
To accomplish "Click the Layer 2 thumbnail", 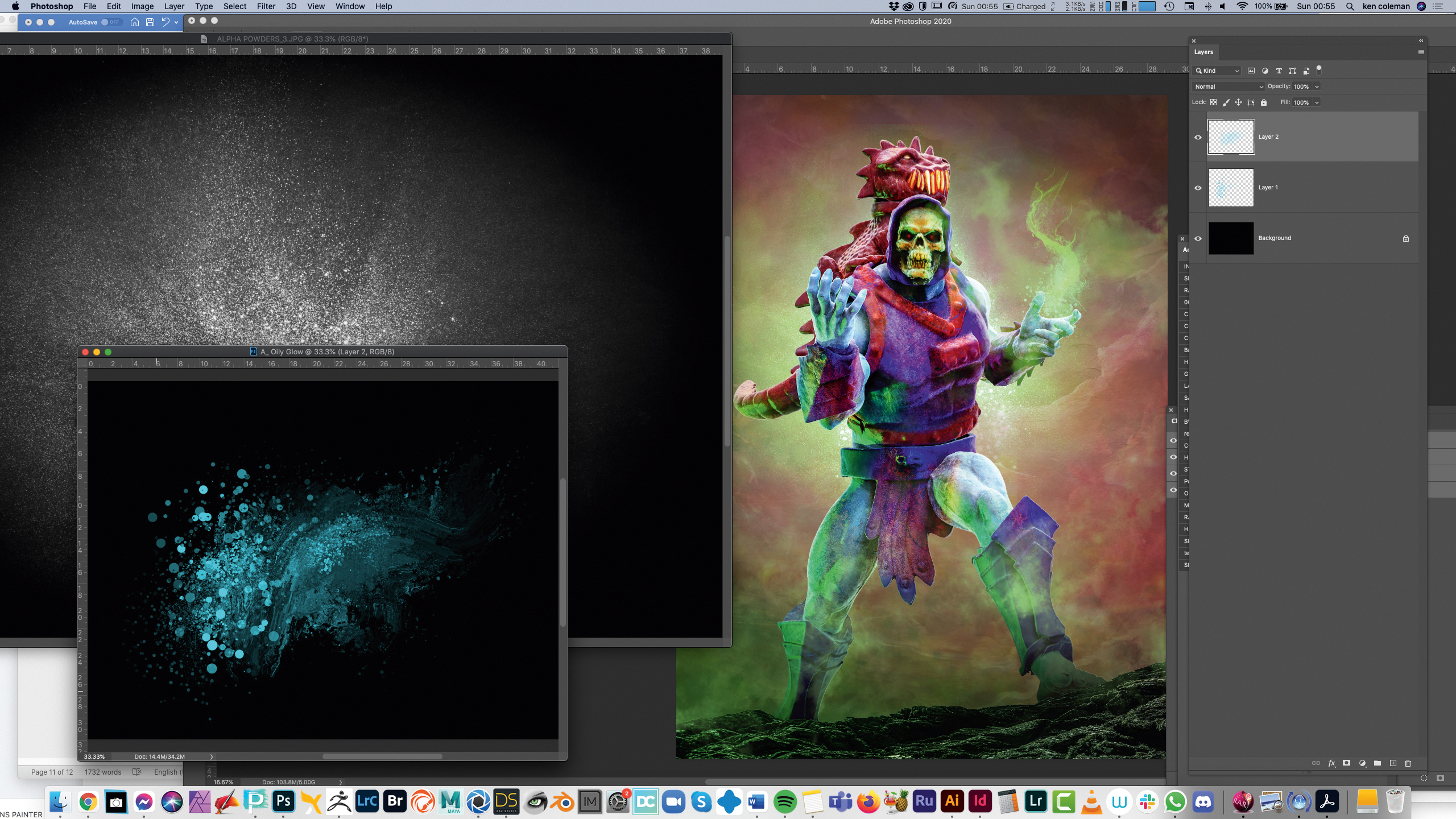I will click(x=1231, y=136).
